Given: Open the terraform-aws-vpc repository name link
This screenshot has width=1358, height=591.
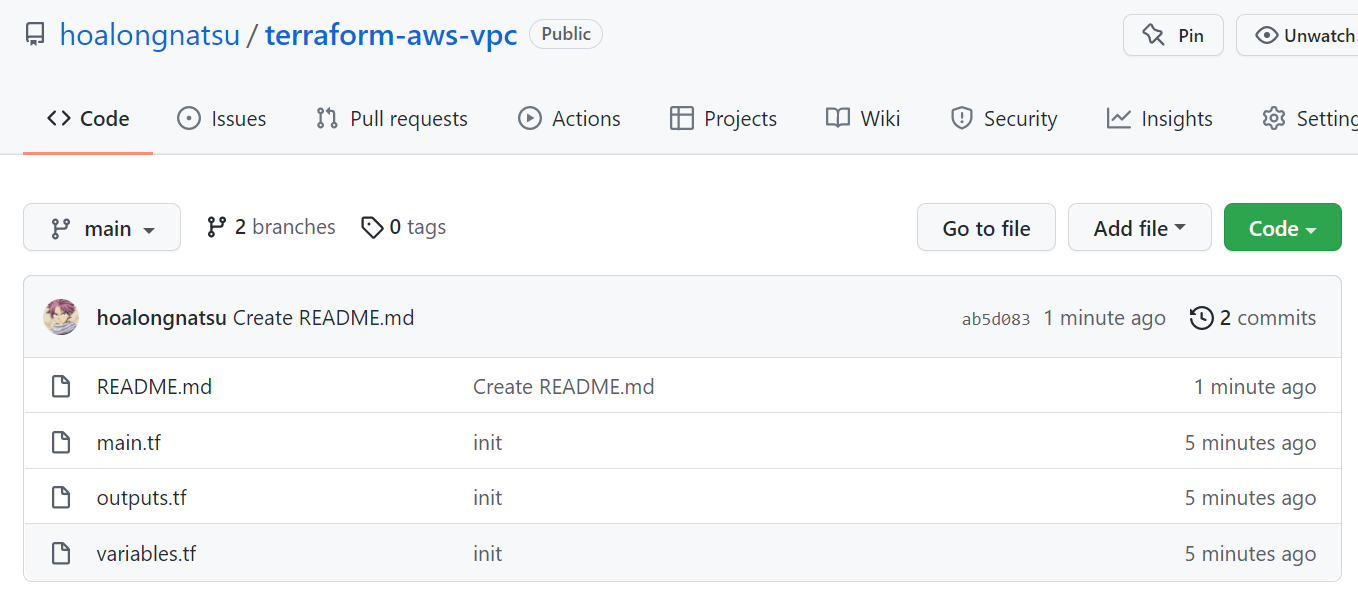Looking at the screenshot, I should [x=391, y=36].
